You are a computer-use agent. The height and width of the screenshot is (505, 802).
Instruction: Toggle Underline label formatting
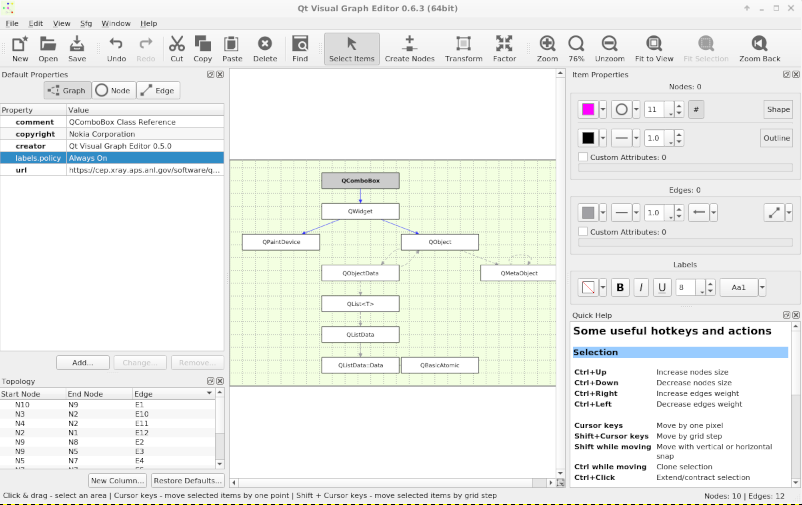[x=662, y=288]
